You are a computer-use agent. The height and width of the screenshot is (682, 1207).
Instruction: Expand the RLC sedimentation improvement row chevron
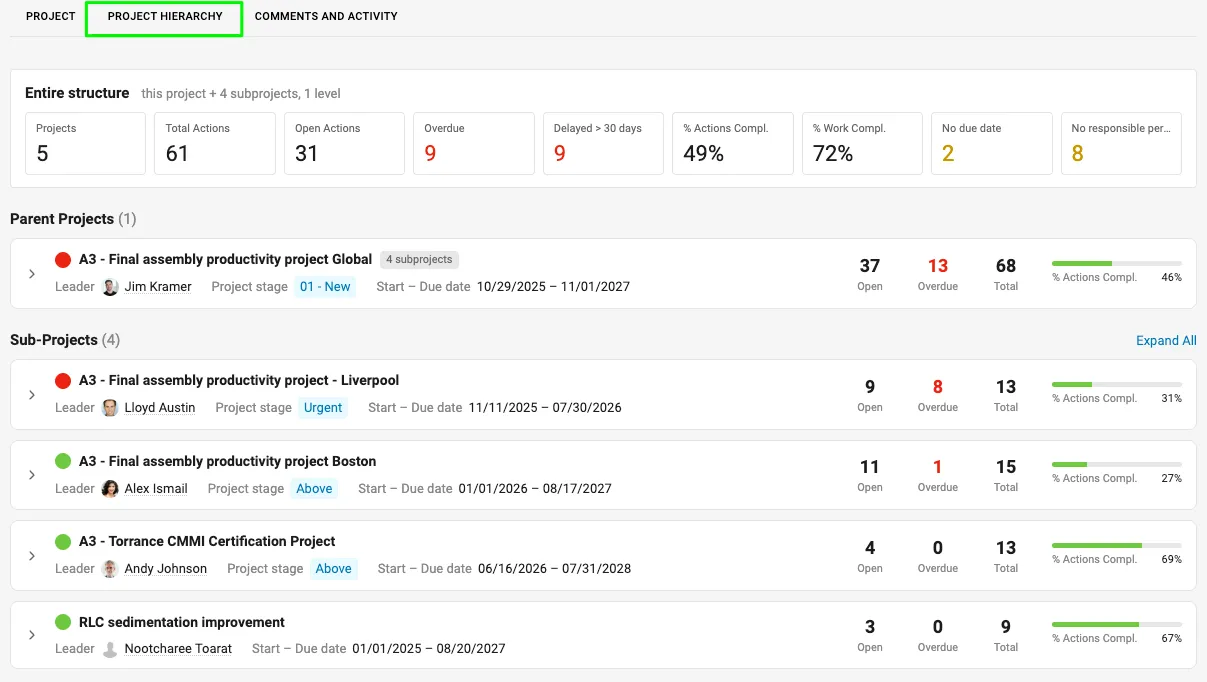coord(32,635)
